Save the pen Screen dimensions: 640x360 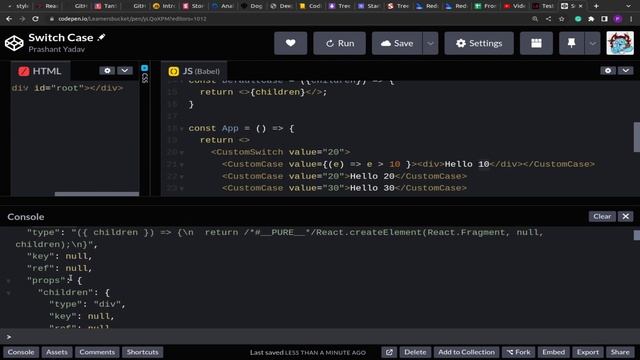(397, 43)
